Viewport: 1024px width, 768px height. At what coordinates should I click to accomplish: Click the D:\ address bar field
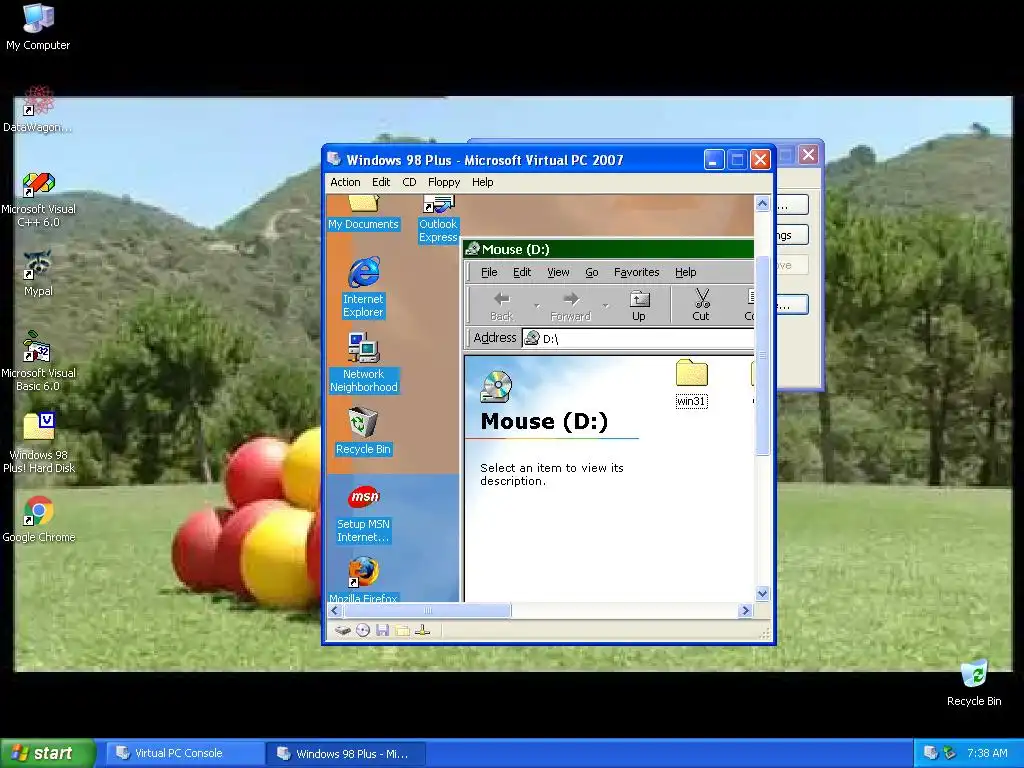tap(639, 338)
